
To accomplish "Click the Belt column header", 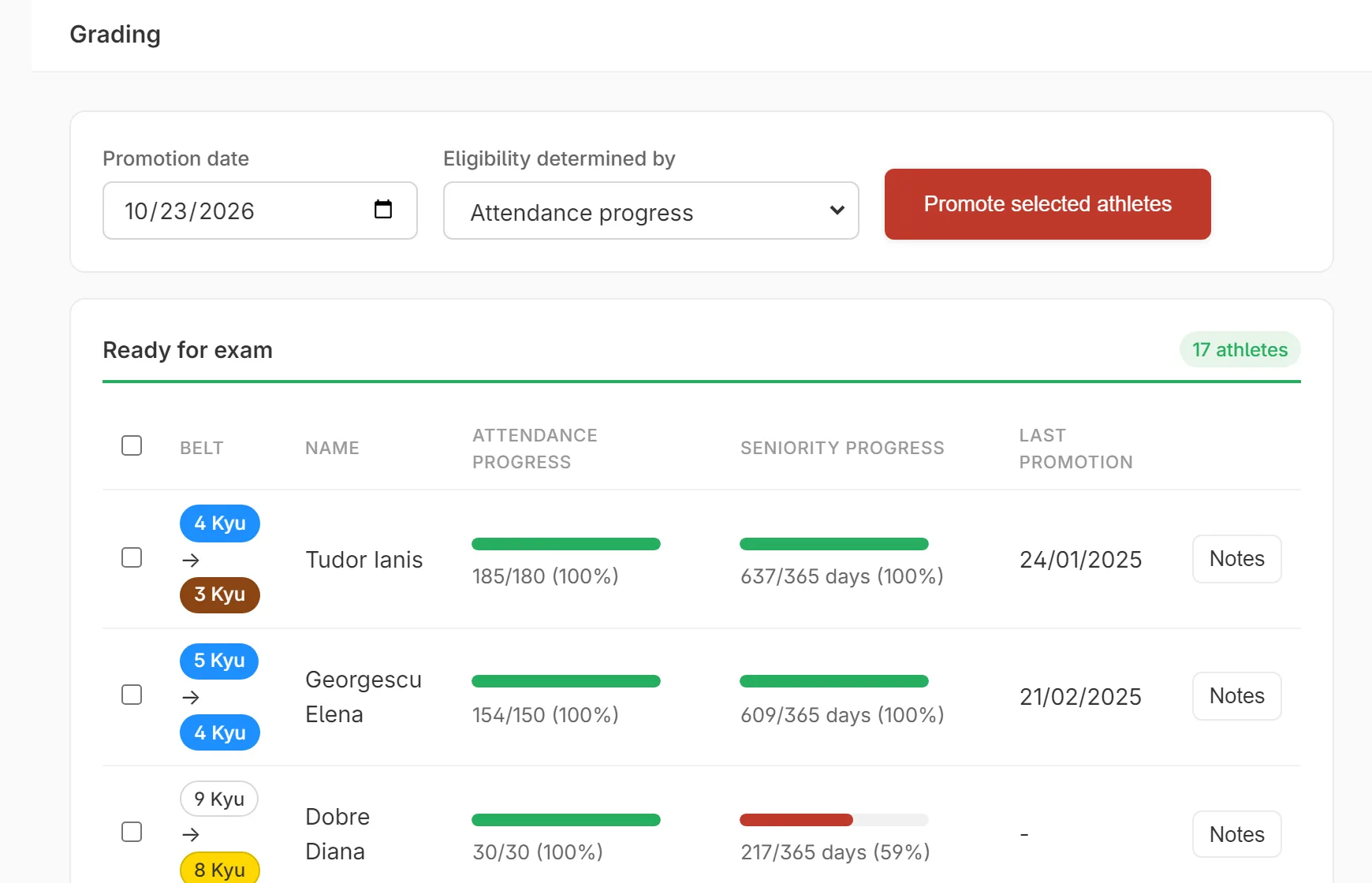I will click(202, 448).
